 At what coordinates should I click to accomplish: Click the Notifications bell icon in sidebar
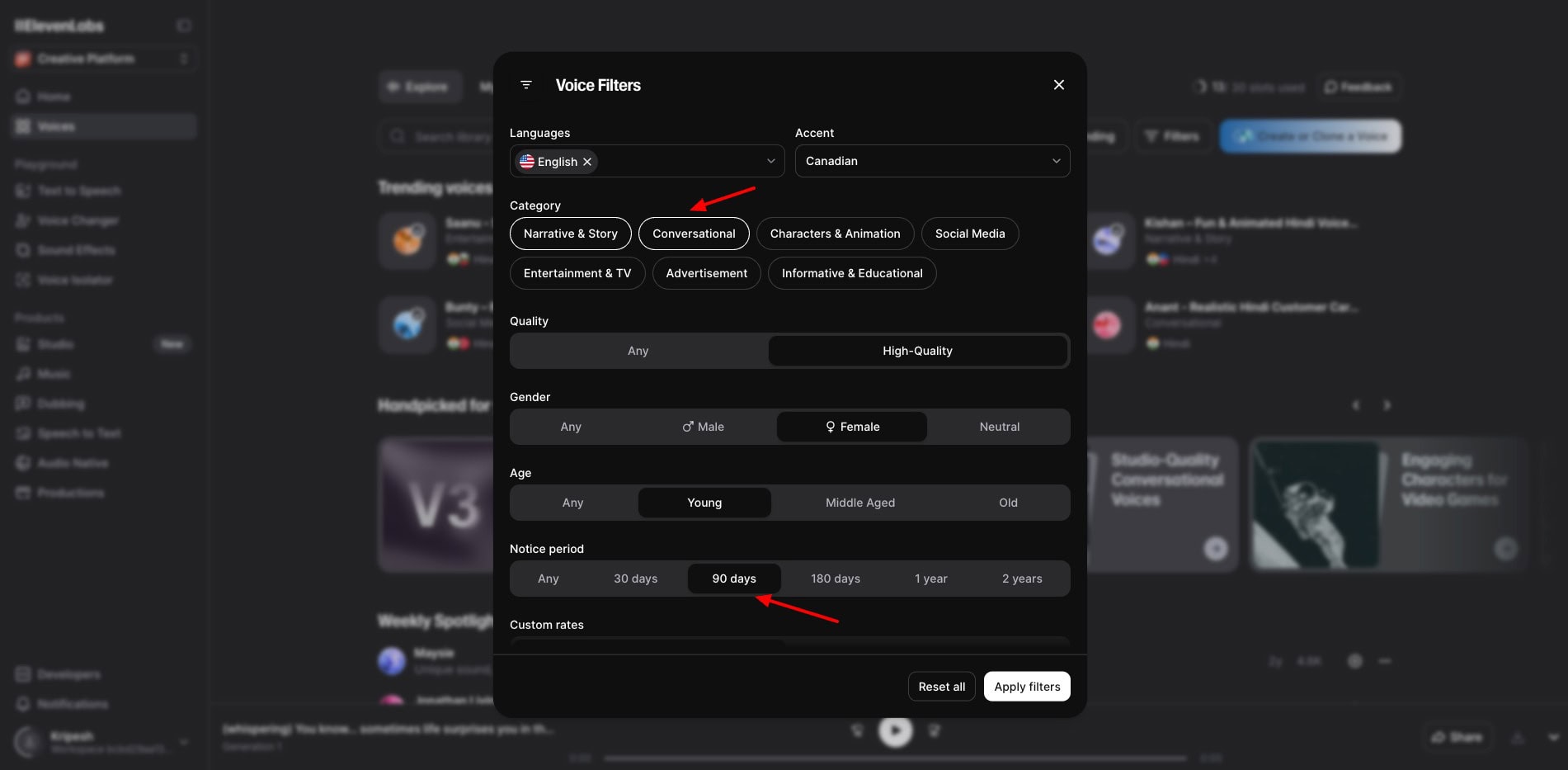(23, 704)
